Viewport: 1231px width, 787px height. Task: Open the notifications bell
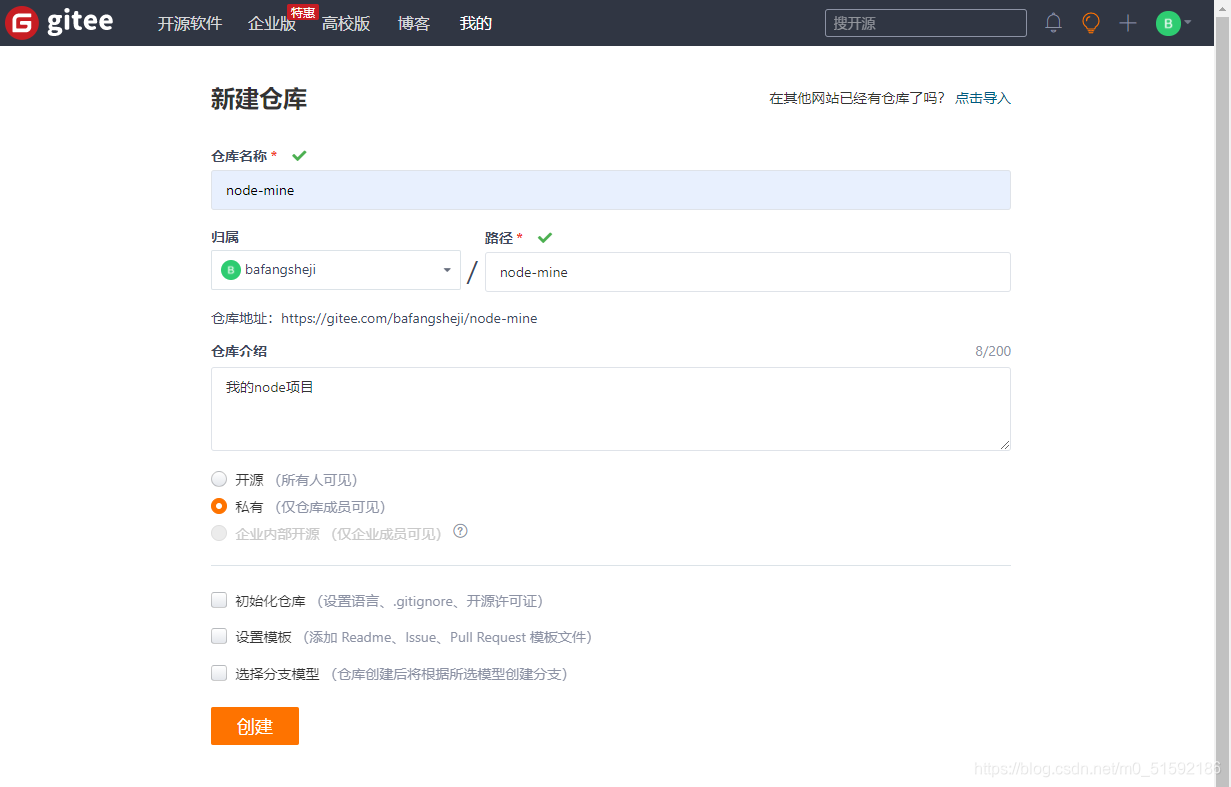[1053, 22]
